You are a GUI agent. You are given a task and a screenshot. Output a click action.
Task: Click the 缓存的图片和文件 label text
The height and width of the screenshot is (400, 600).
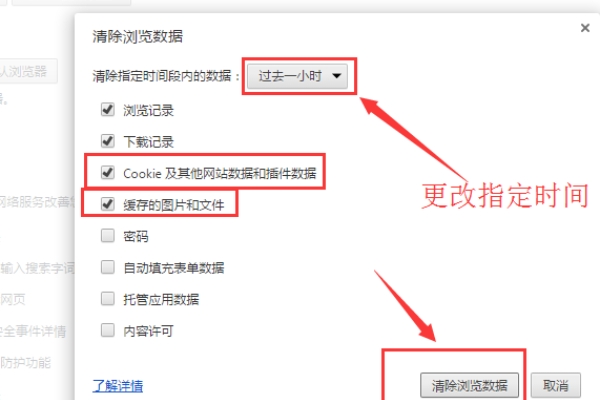[x=174, y=205]
